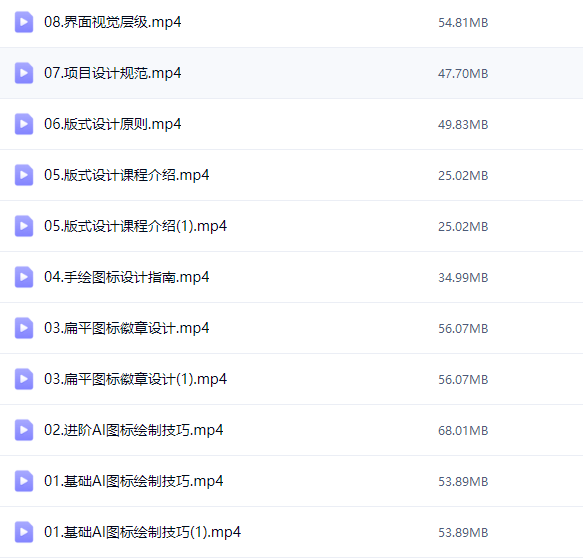583x558 pixels.
Task: Click size 56.07MB of 03.扁平图标徽章设计(1).mp4
Action: pos(463,380)
